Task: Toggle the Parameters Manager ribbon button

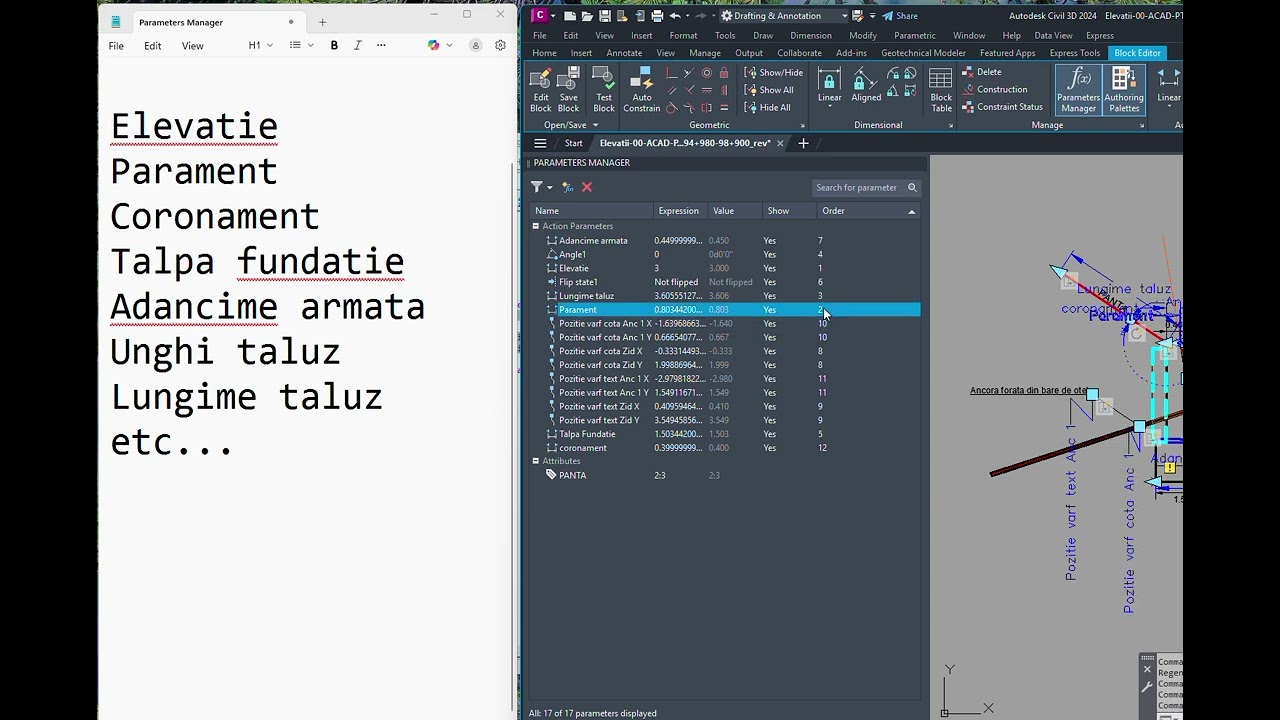Action: point(1078,90)
